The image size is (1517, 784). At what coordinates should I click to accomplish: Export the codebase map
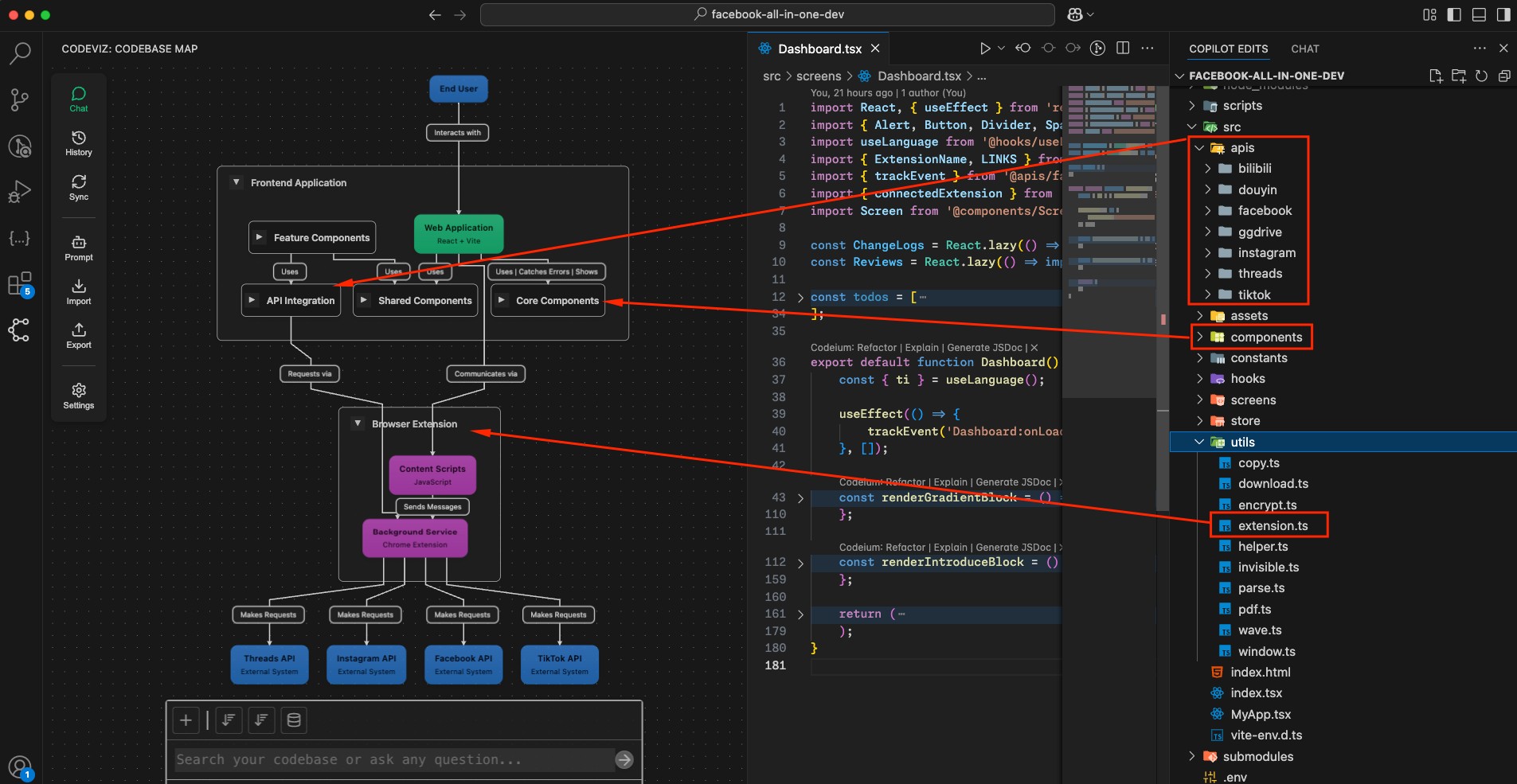click(x=79, y=336)
